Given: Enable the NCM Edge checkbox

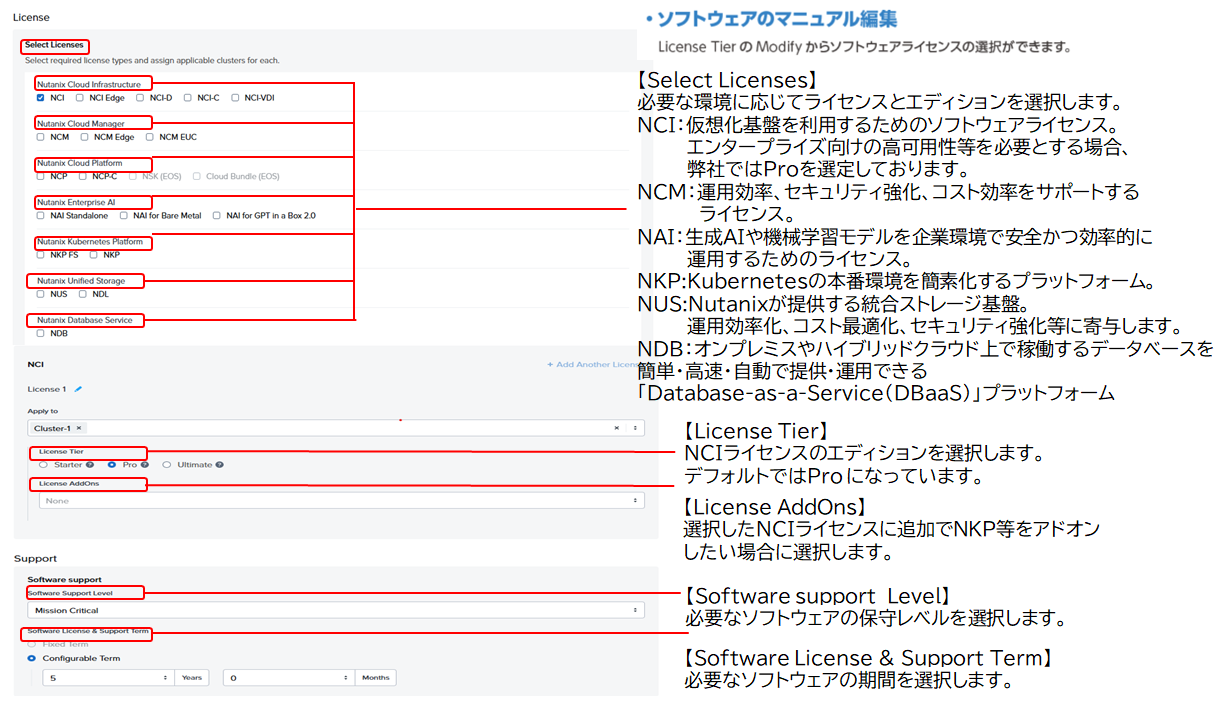Looking at the screenshot, I should click(85, 137).
